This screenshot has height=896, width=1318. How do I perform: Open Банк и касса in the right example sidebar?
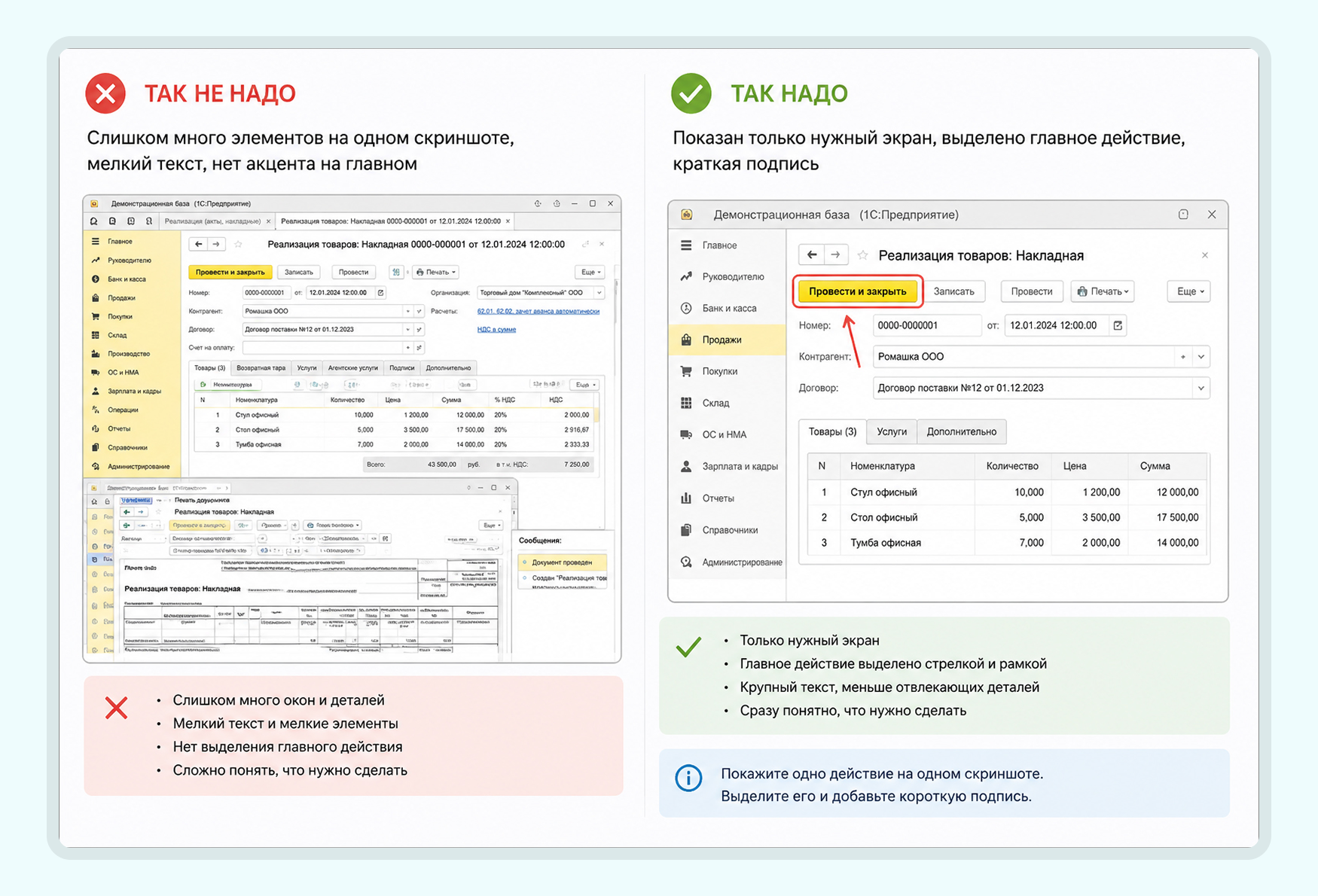(728, 308)
